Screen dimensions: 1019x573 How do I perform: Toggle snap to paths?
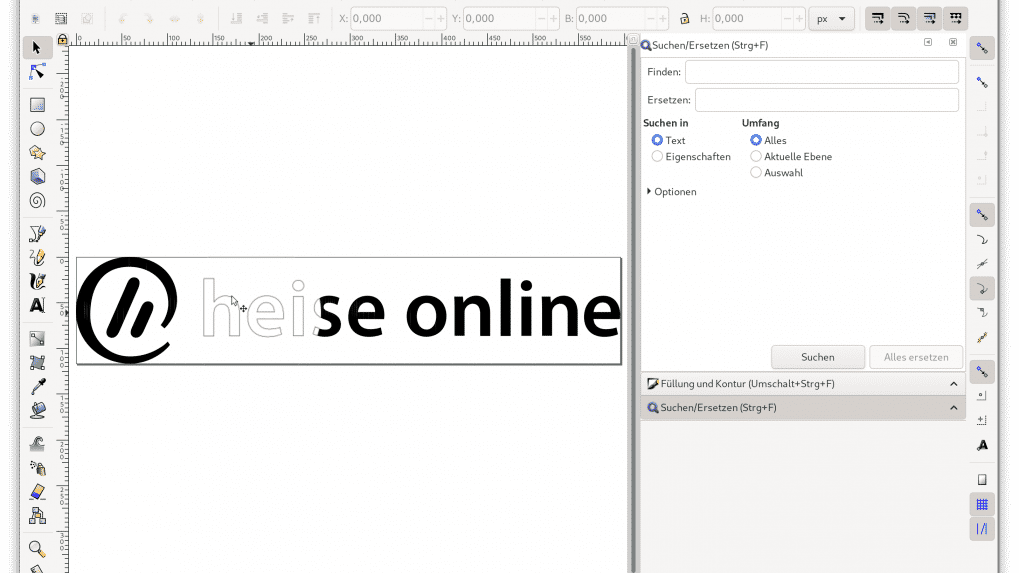click(x=982, y=240)
